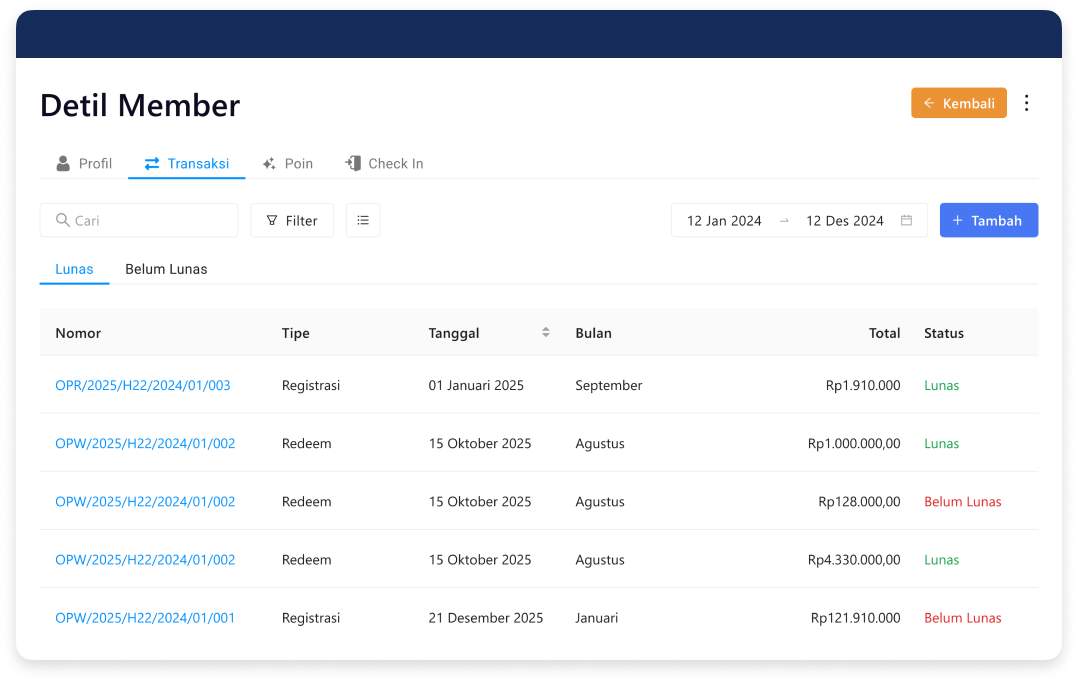Open the Rp1.000.000,00 transaction number link
This screenshot has height=682, width=1078.
coord(145,443)
